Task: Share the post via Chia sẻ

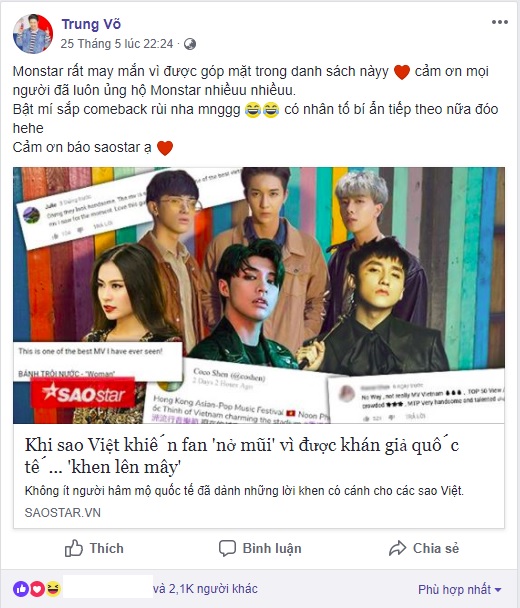Action: click(x=424, y=548)
